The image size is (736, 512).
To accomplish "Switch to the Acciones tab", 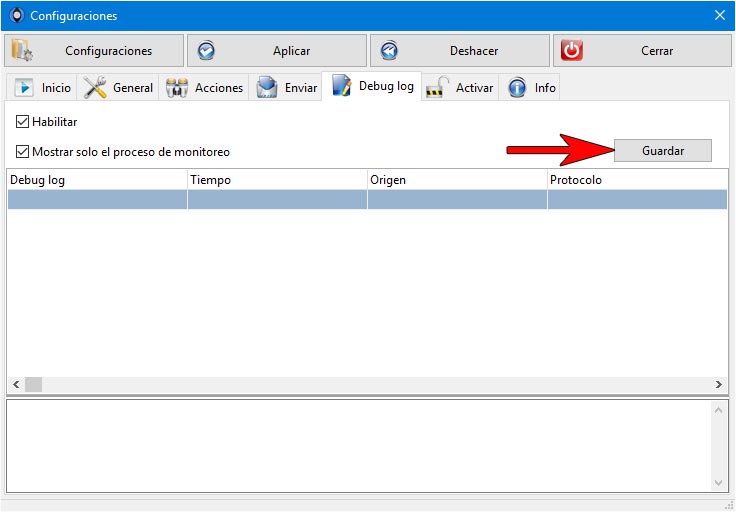I will tap(204, 87).
